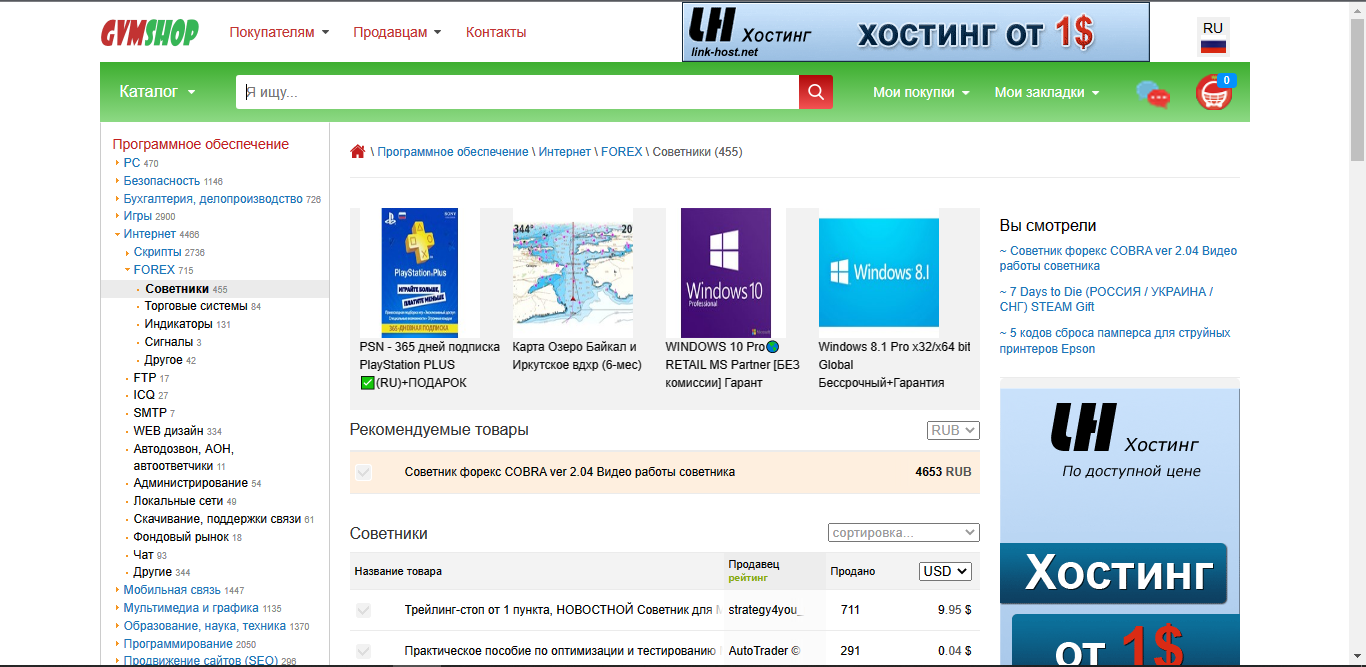Image resolution: width=1366 pixels, height=667 pixels.
Task: Select Советники in the sidebar tree
Action: 177,289
